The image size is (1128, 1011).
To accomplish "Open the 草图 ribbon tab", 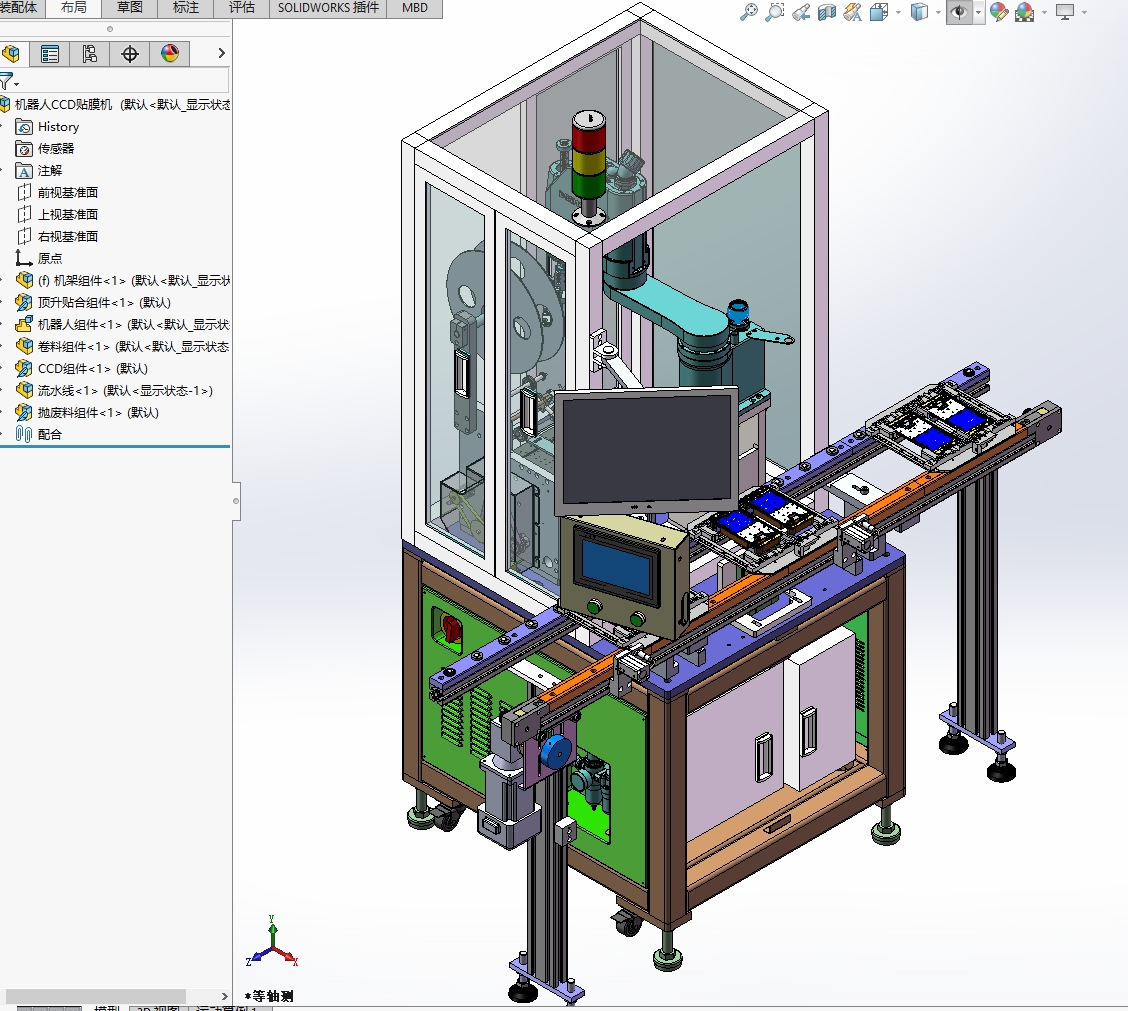I will click(129, 8).
